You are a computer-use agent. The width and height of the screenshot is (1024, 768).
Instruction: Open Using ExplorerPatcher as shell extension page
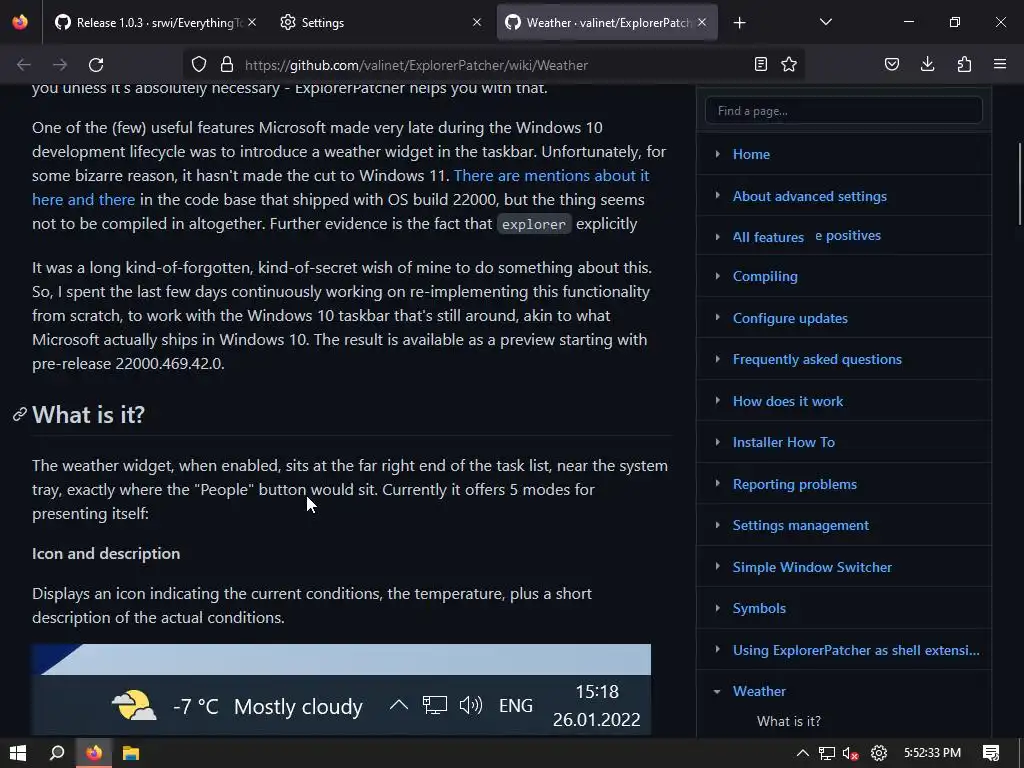(x=856, y=650)
